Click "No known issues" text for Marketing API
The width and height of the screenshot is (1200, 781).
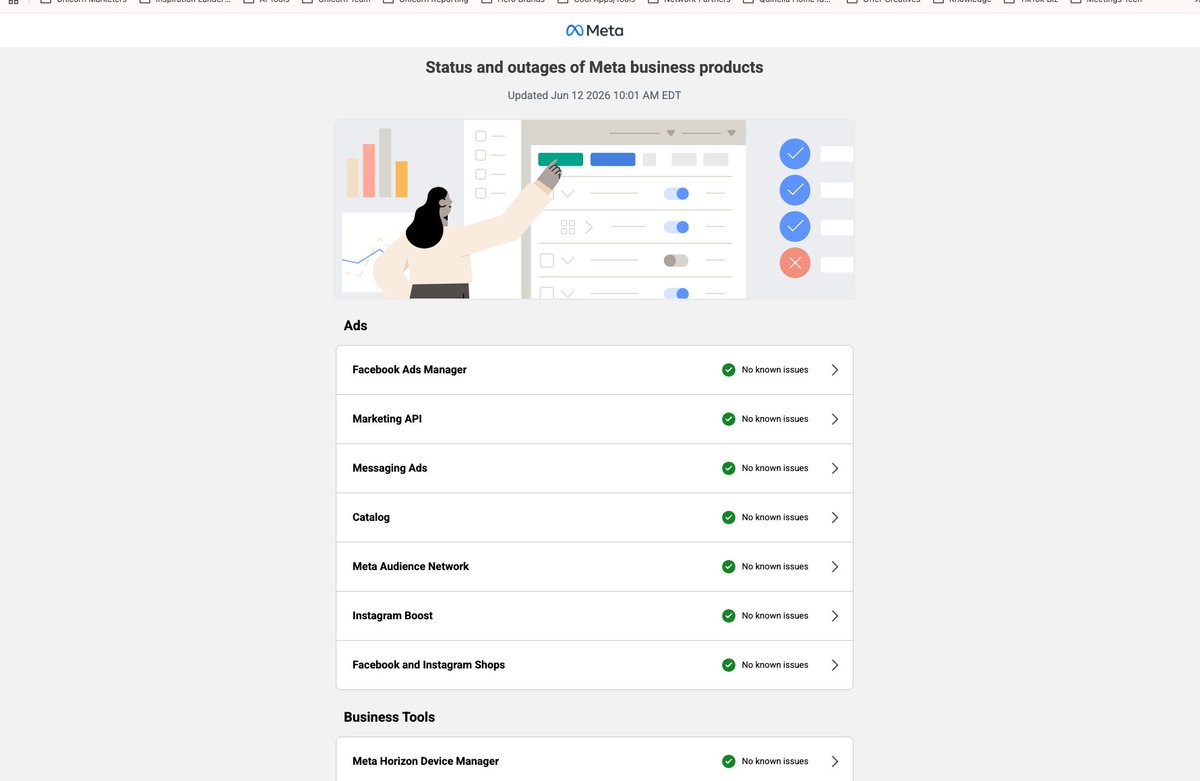coord(775,419)
